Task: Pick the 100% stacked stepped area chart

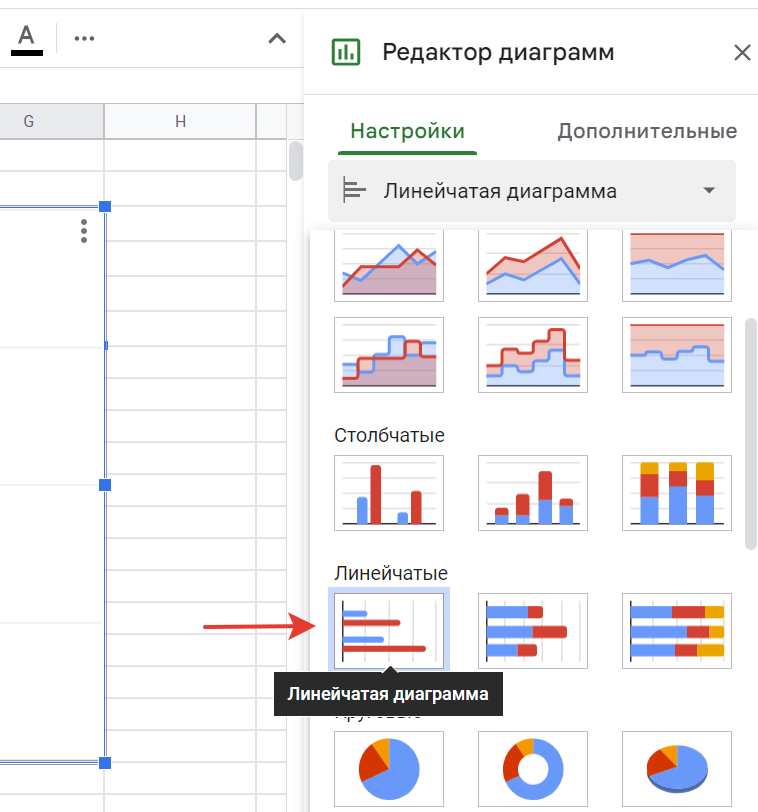Action: pos(677,356)
